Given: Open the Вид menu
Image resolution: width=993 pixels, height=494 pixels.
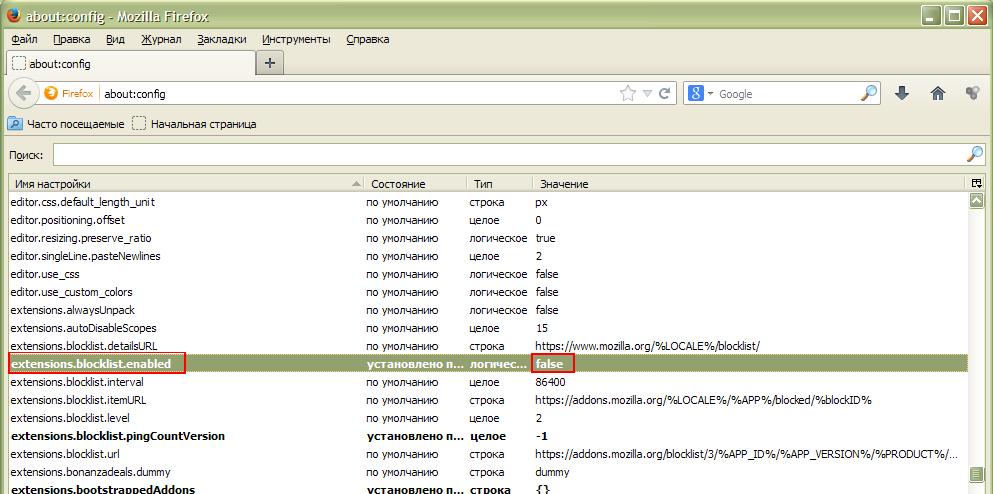Looking at the screenshot, I should (115, 39).
